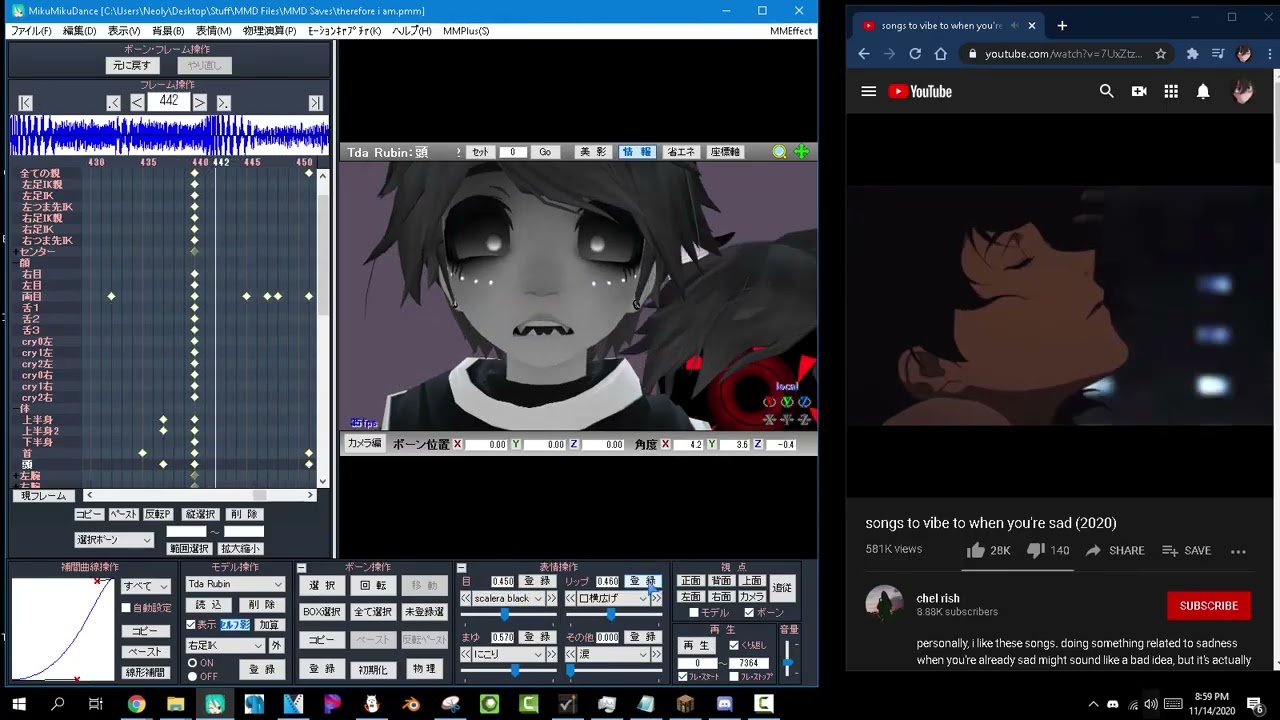Open 編集(D) menu
1280x720 pixels.
80,31
